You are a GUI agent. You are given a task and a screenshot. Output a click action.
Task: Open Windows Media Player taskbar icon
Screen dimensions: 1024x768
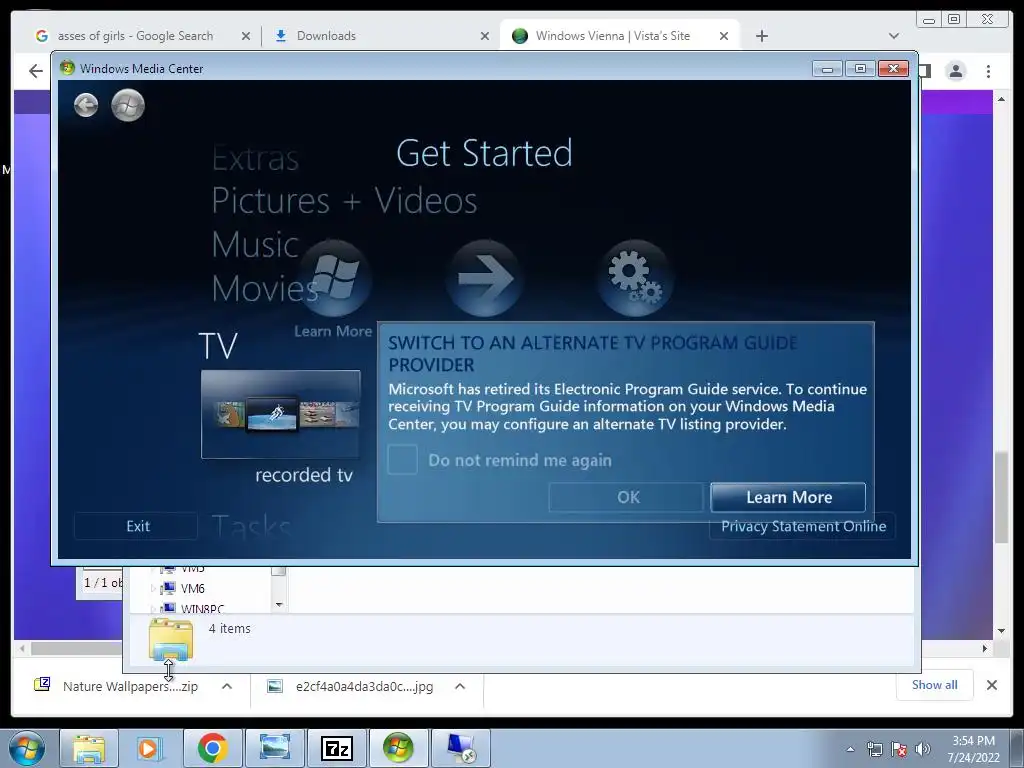150,748
